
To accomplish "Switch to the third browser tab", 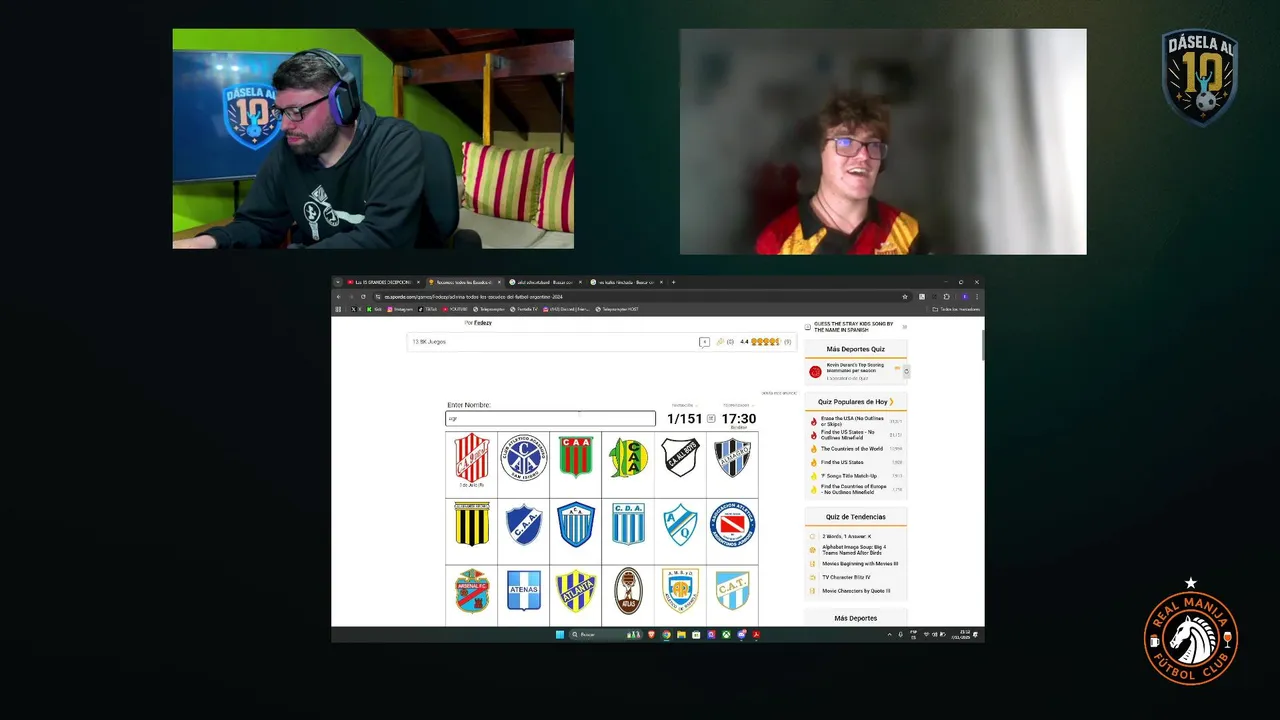I will (x=546, y=282).
